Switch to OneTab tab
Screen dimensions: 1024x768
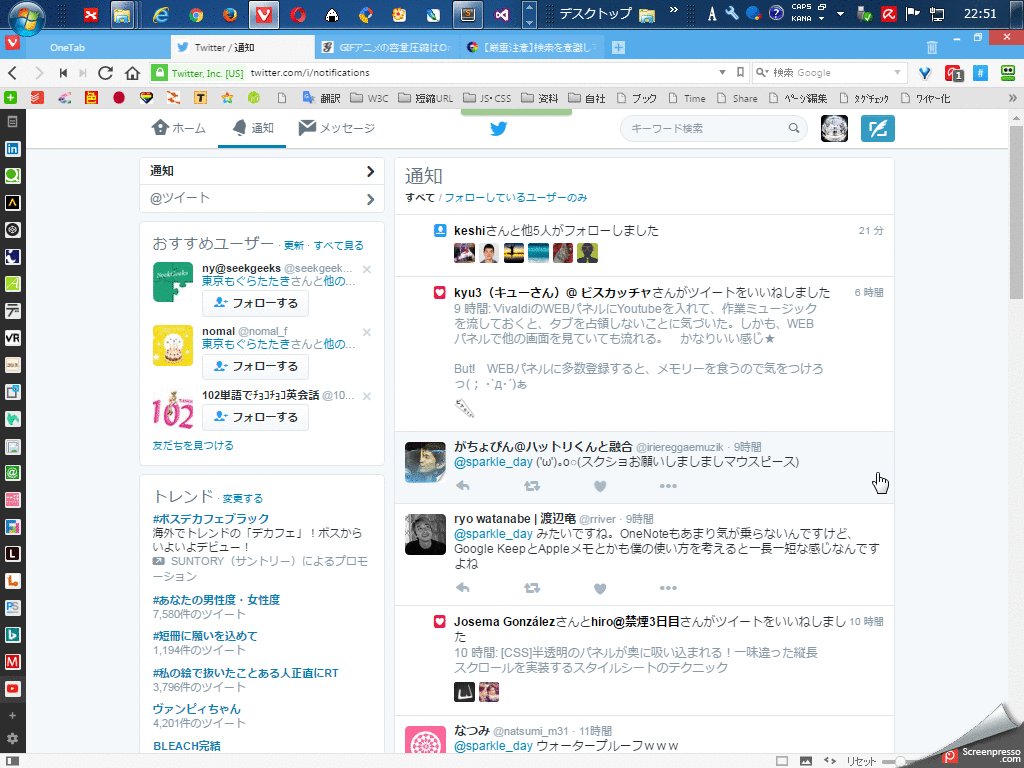point(98,47)
